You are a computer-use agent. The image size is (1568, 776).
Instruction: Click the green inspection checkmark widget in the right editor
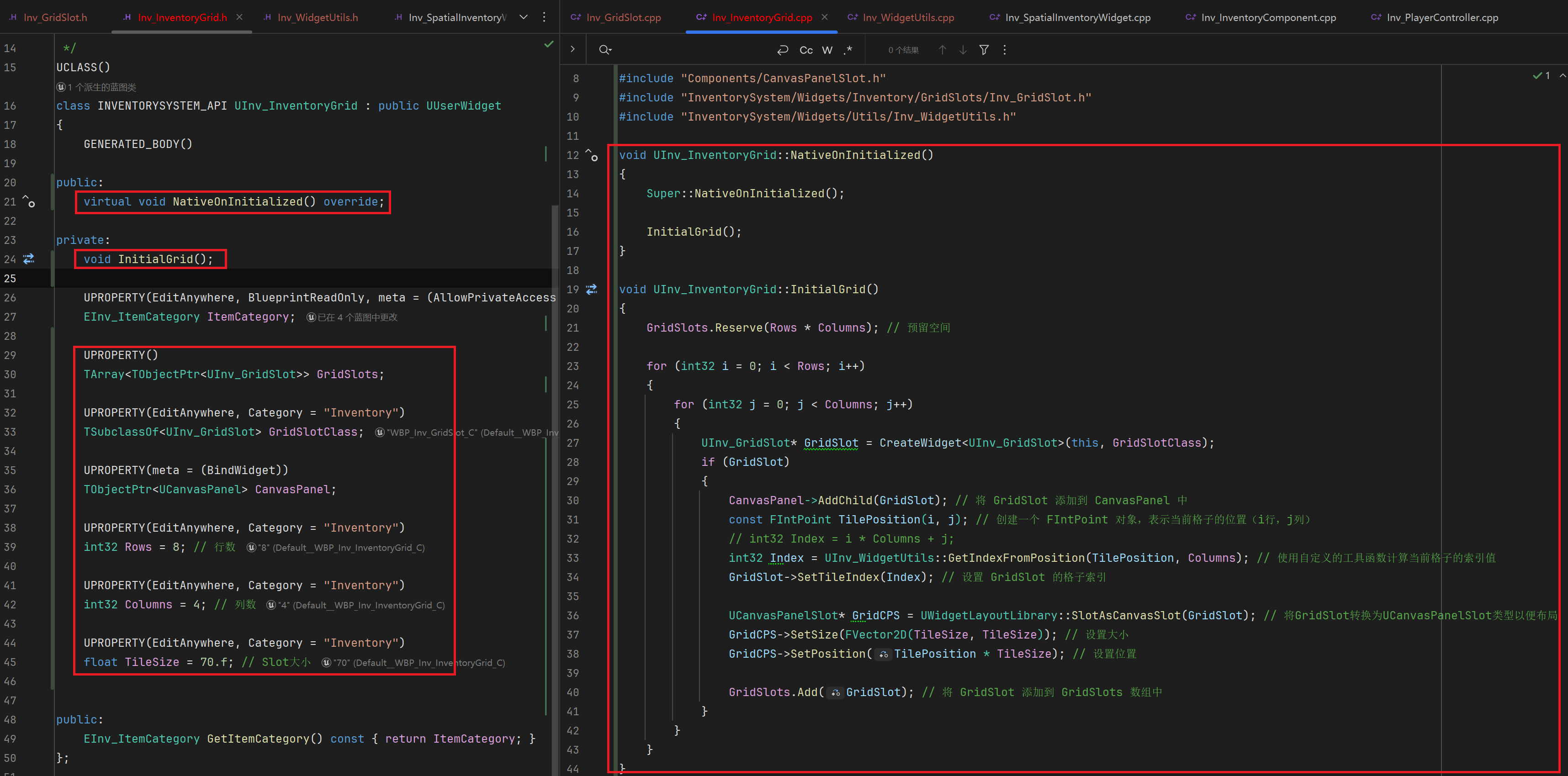[1541, 75]
